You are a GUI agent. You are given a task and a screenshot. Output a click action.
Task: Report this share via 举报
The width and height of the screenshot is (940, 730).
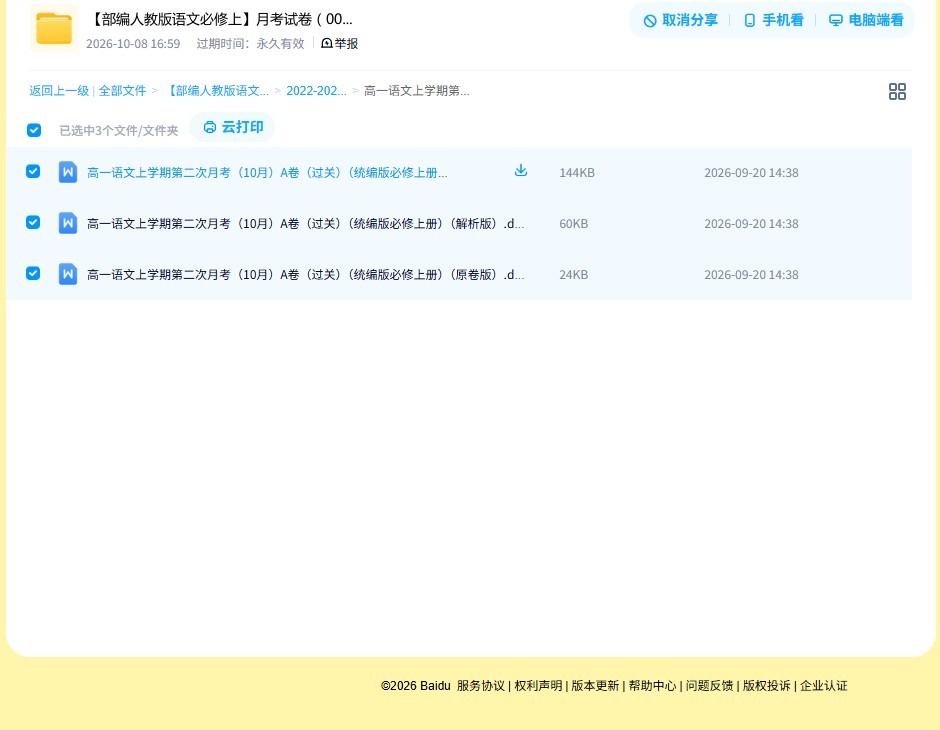pyautogui.click(x=339, y=43)
